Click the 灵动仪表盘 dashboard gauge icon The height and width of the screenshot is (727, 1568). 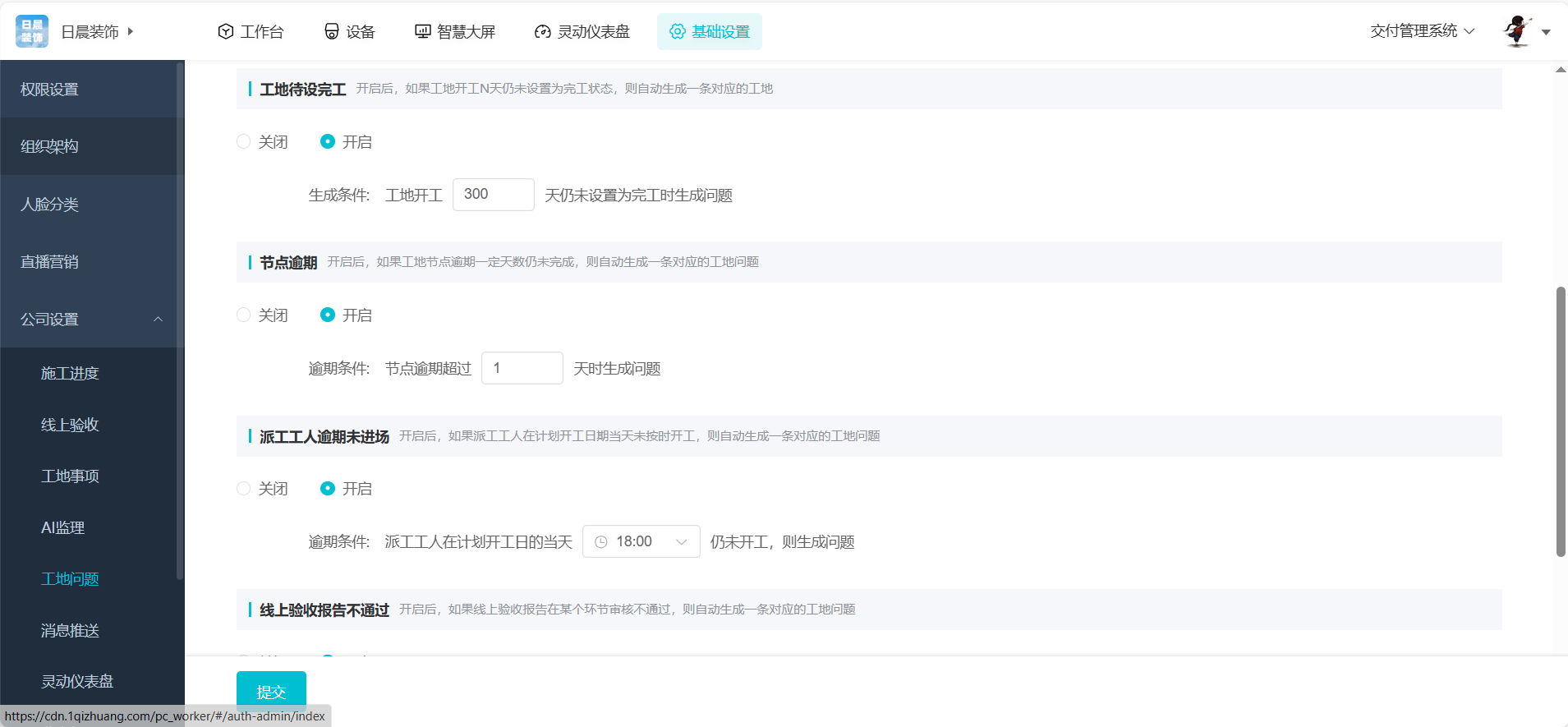[x=542, y=31]
